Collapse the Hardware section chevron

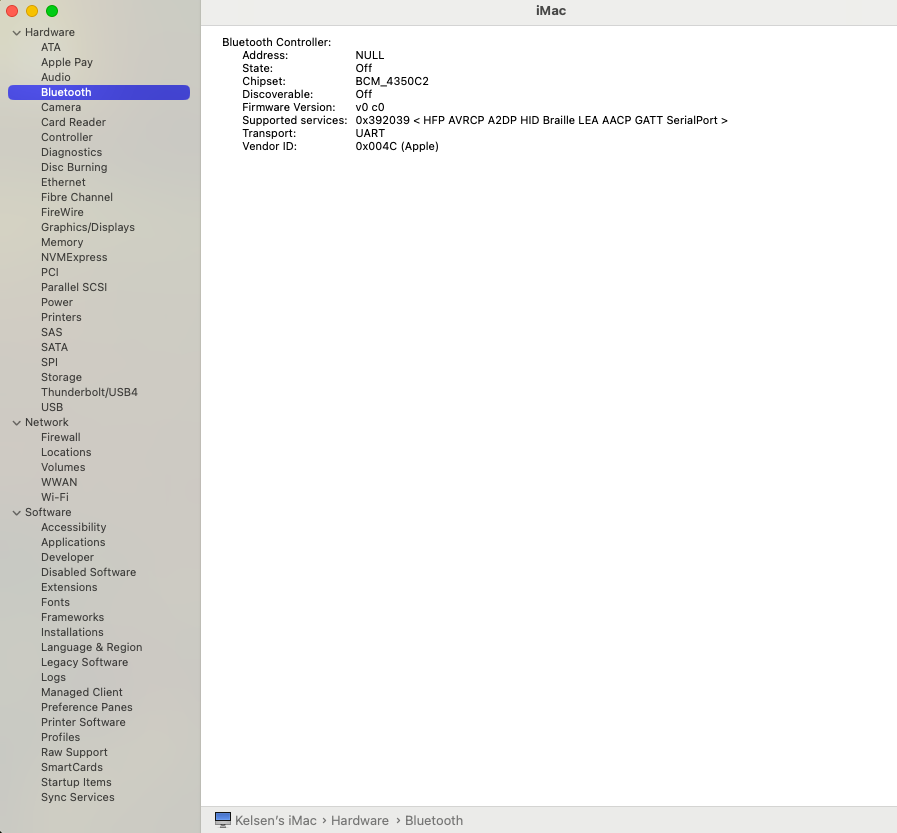(x=17, y=33)
